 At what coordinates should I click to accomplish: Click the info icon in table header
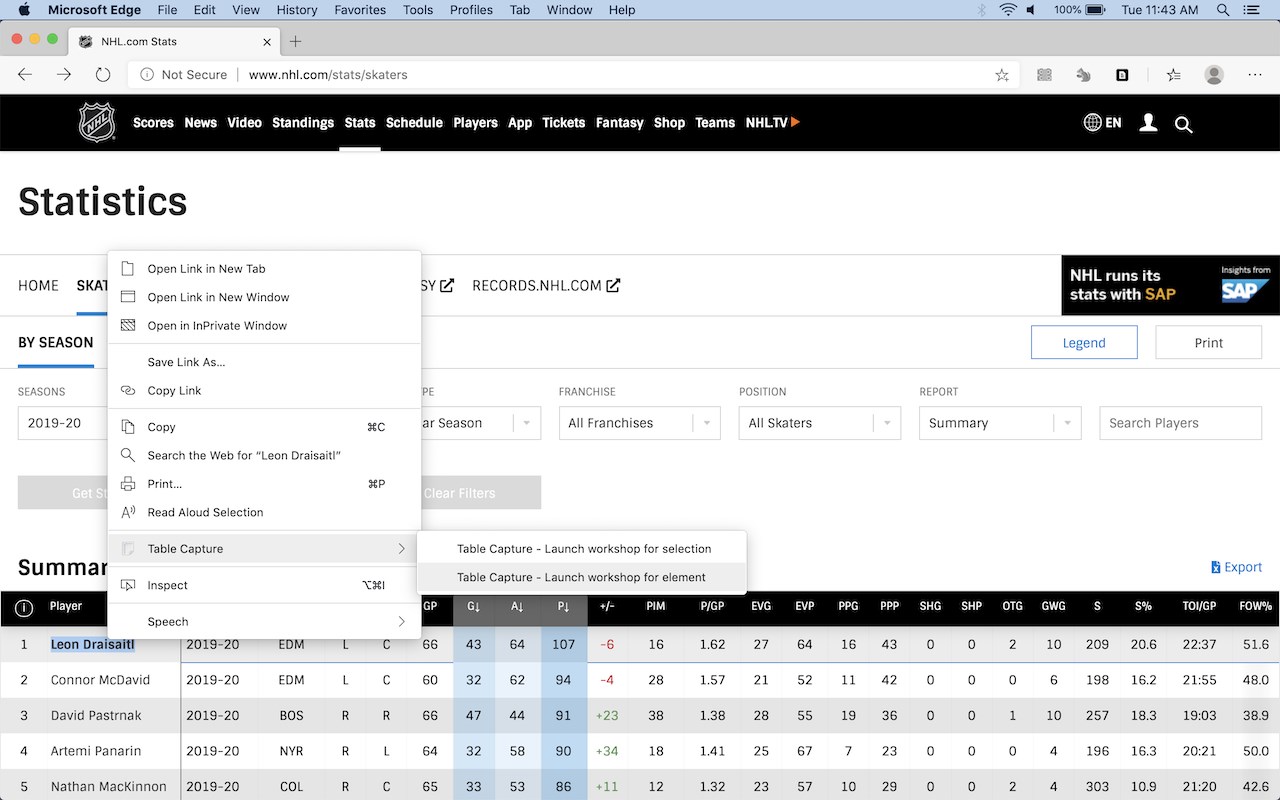coord(24,607)
